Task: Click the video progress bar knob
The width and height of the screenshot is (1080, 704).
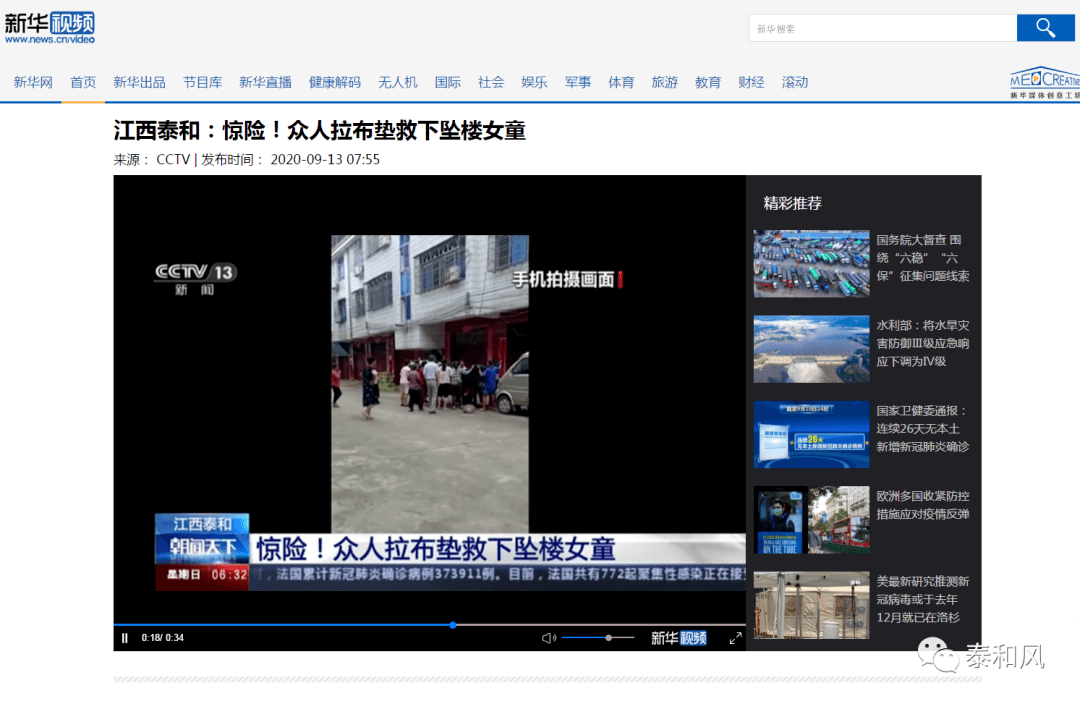Action: click(x=453, y=625)
